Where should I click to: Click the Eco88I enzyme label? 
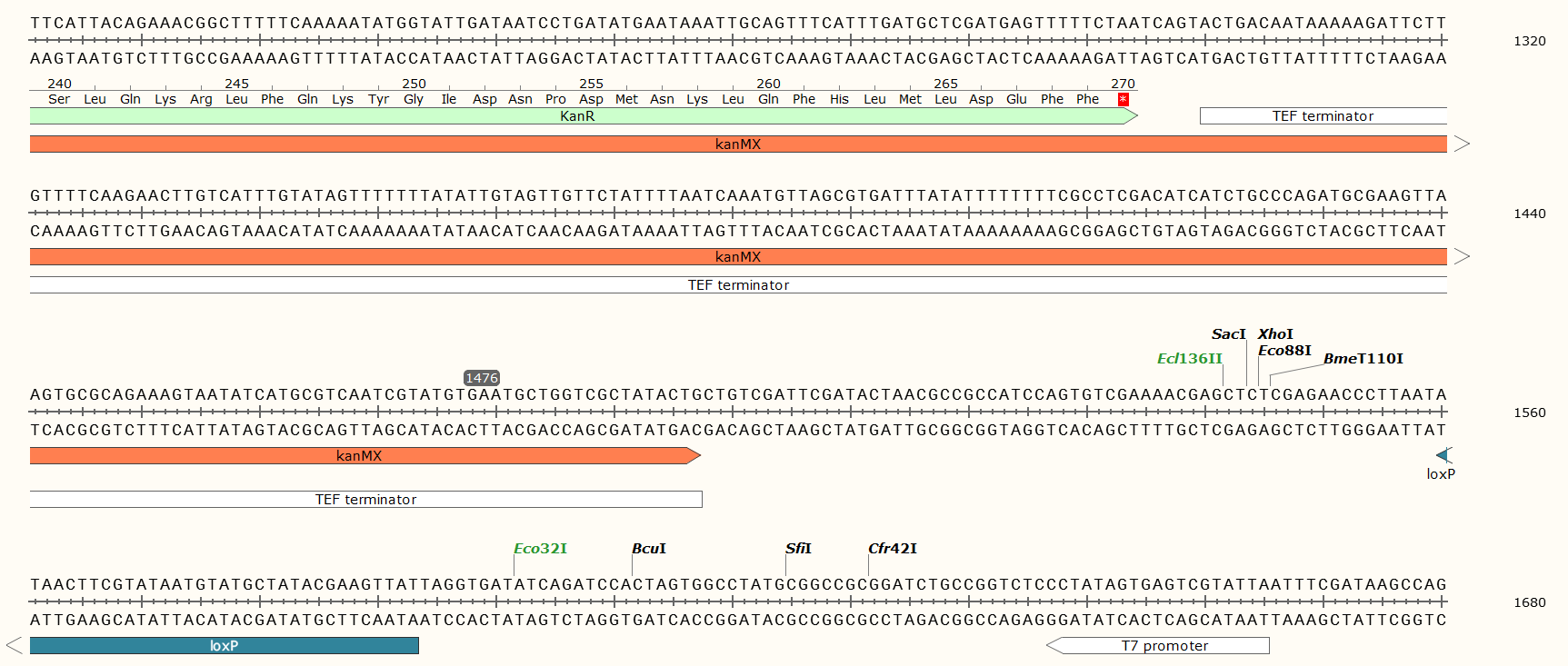pos(1284,351)
